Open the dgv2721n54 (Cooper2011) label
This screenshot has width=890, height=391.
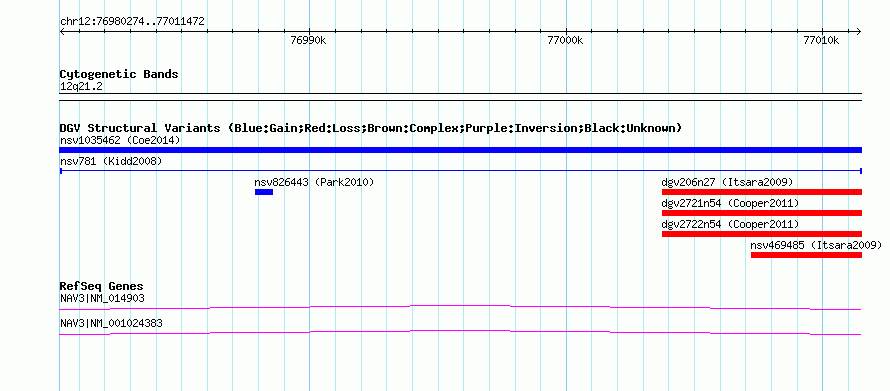point(730,203)
